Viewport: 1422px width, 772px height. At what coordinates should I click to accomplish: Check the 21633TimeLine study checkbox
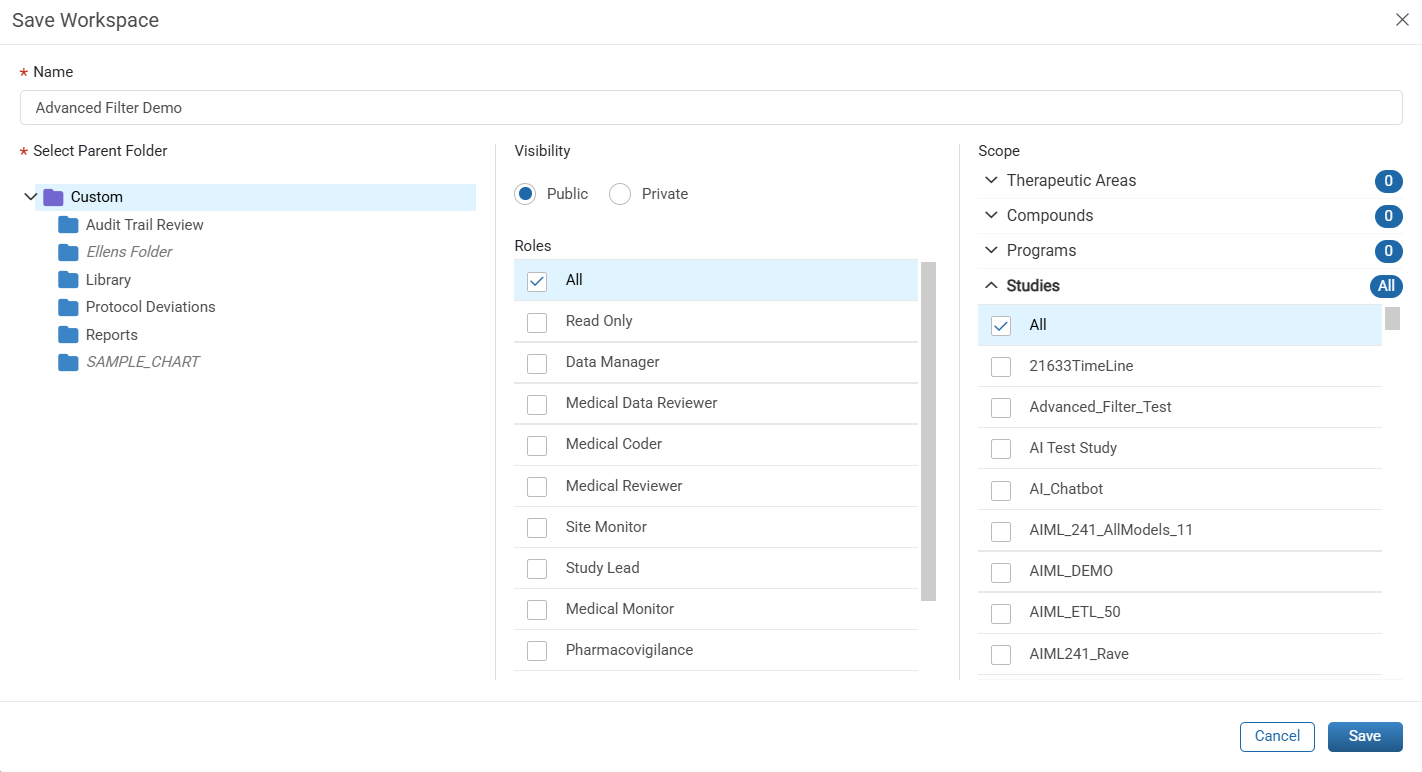click(1001, 367)
